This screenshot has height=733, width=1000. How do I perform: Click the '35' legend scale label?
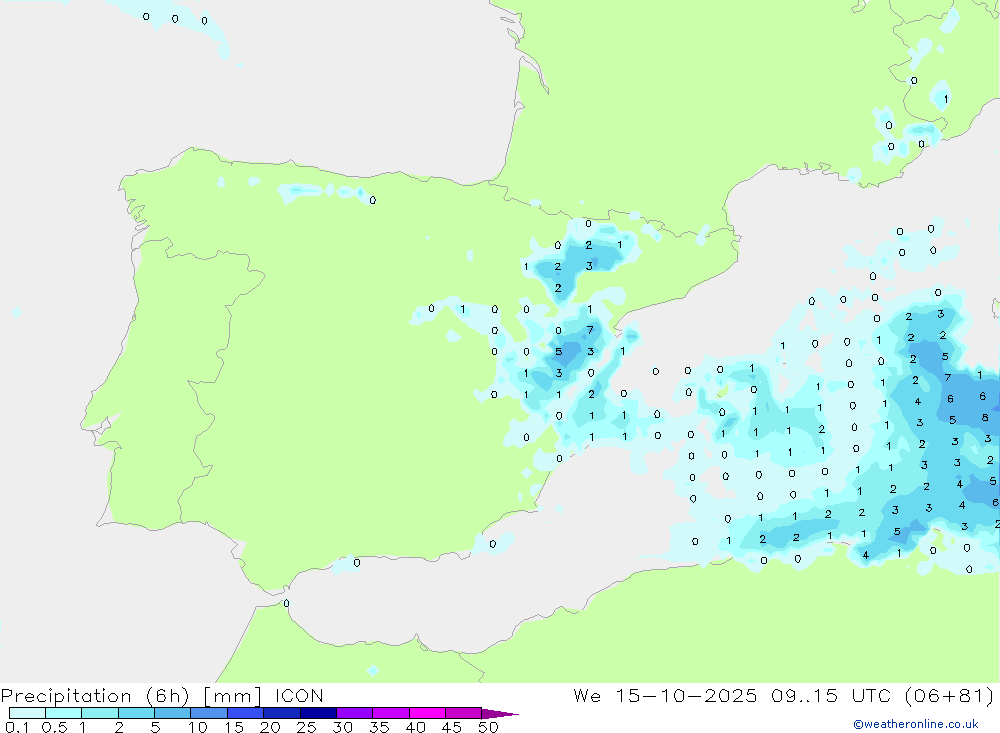click(379, 727)
